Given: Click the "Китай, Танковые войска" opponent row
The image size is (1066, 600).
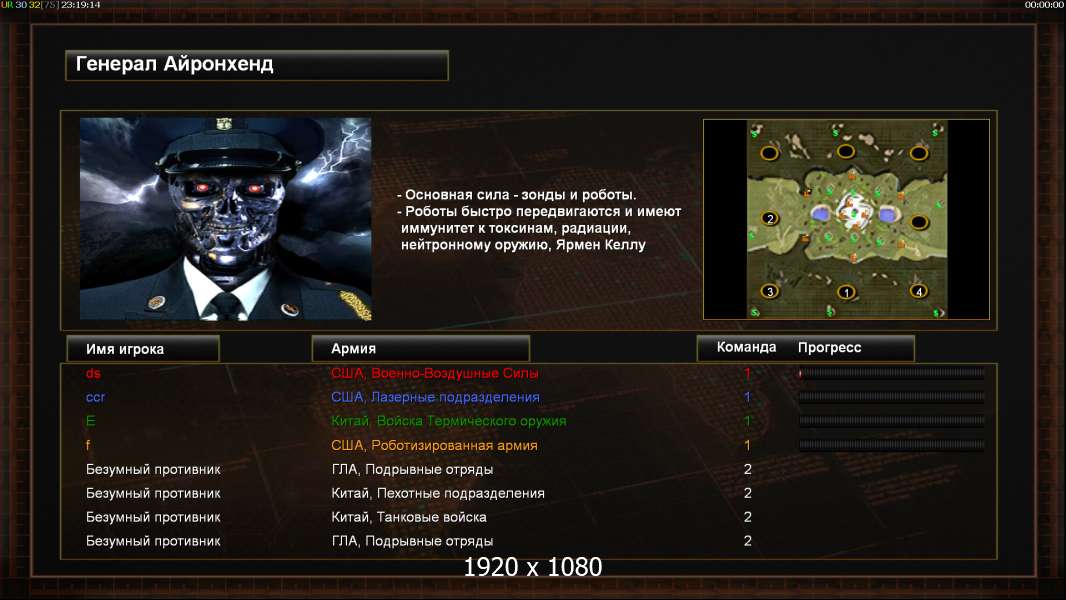Looking at the screenshot, I should pyautogui.click(x=408, y=517).
